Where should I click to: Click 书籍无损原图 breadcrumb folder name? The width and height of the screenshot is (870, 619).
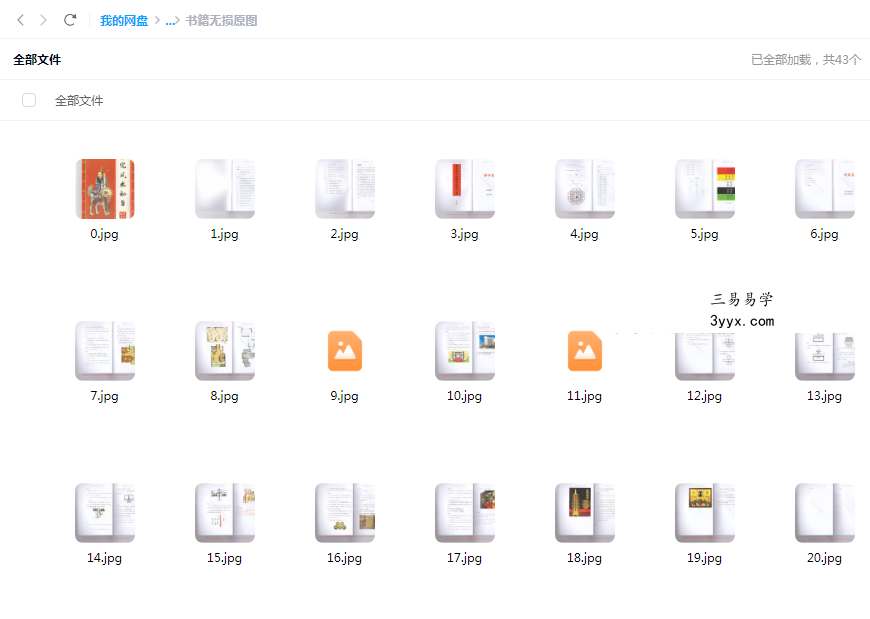(221, 21)
